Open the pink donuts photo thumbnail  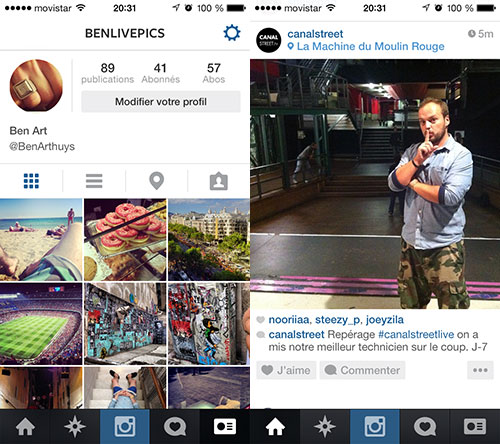(125, 240)
